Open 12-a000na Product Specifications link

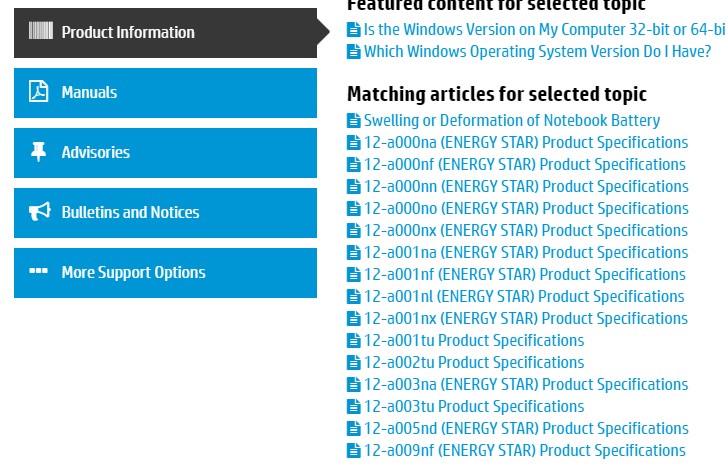pos(526,142)
